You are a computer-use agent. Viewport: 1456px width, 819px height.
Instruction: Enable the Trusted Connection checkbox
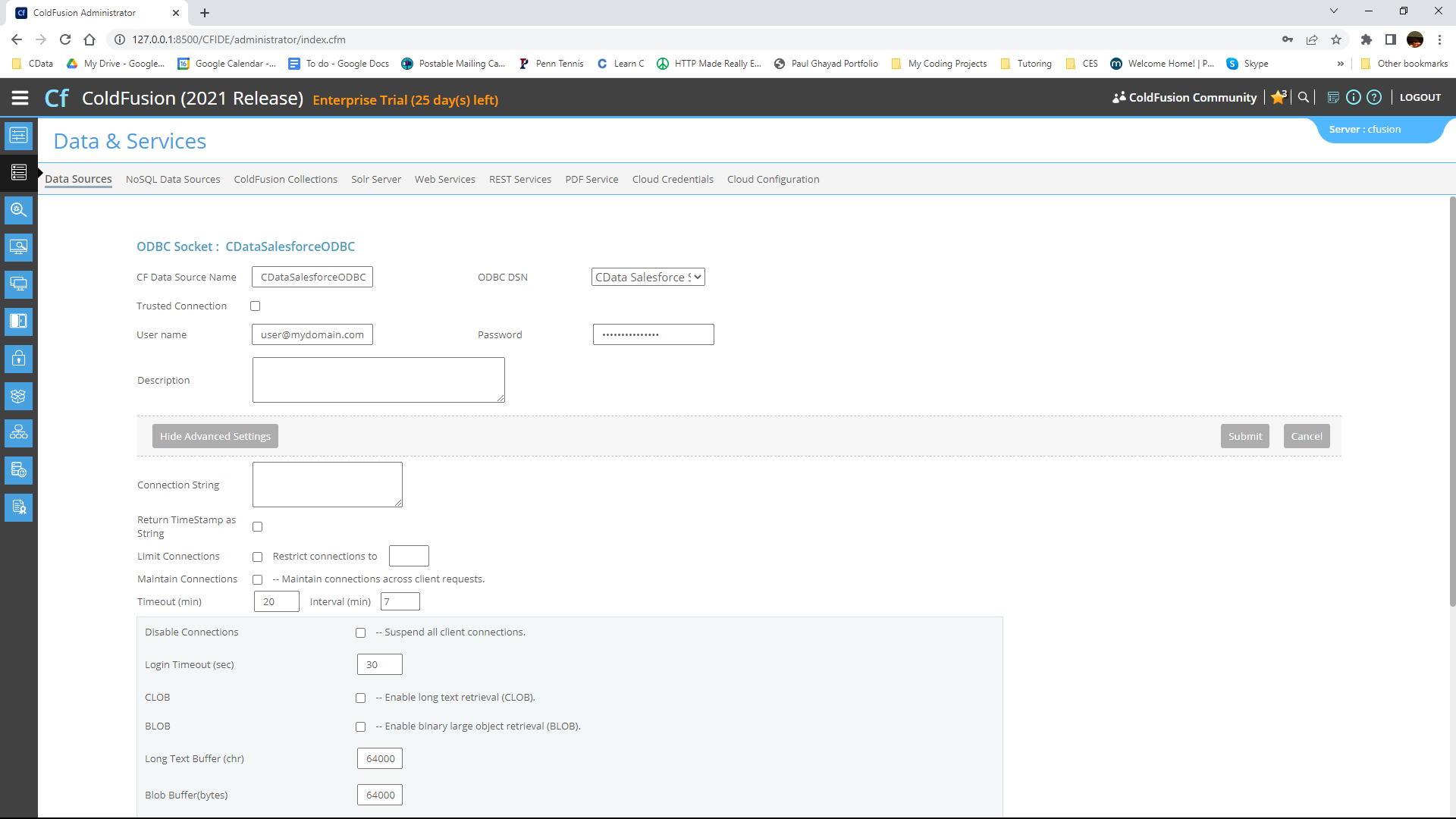click(x=256, y=306)
